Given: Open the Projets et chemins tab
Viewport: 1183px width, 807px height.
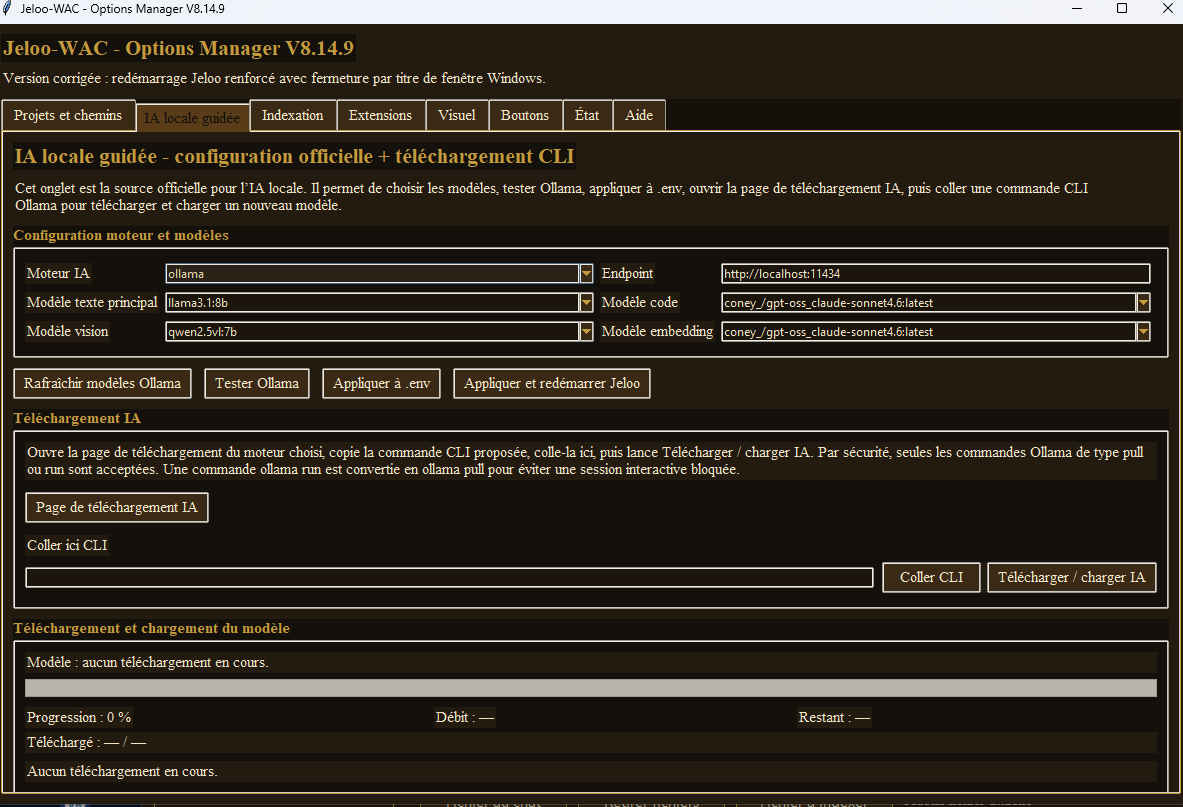Looking at the screenshot, I should 68,115.
